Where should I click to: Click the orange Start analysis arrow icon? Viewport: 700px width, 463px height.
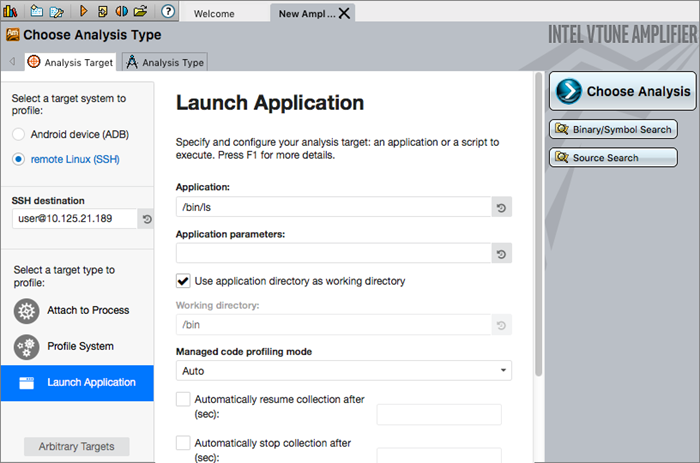(83, 11)
